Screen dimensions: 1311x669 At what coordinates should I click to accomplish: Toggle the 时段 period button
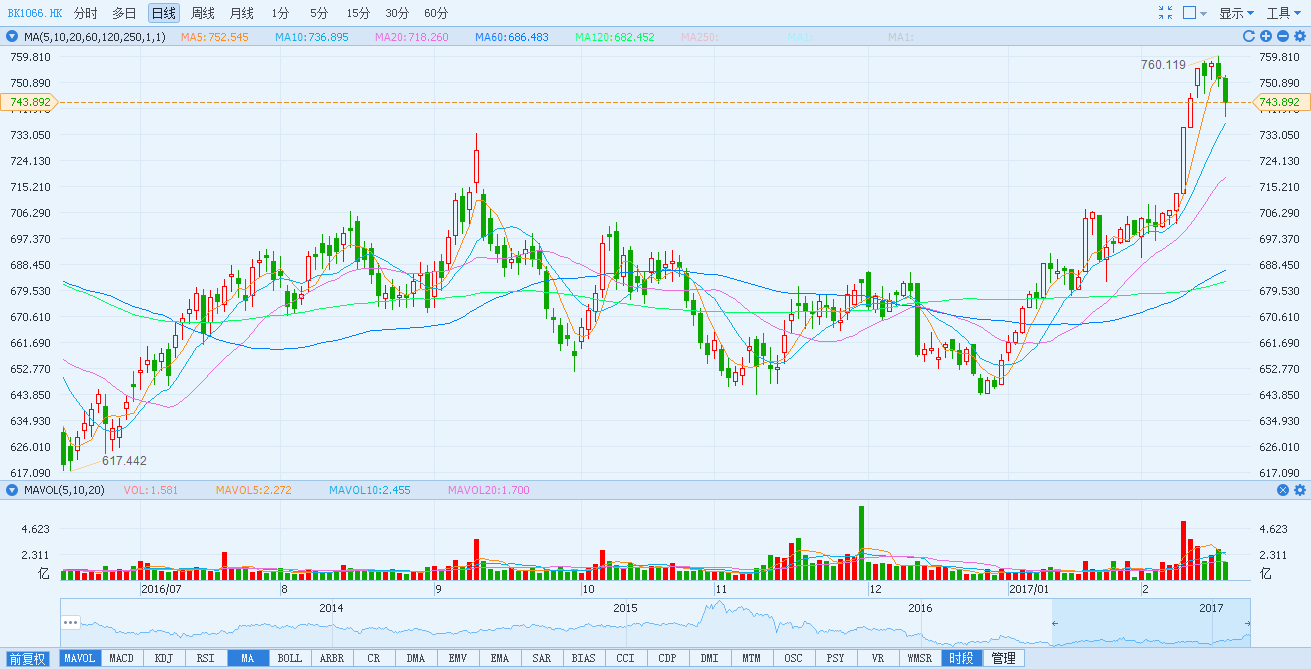coord(961,658)
